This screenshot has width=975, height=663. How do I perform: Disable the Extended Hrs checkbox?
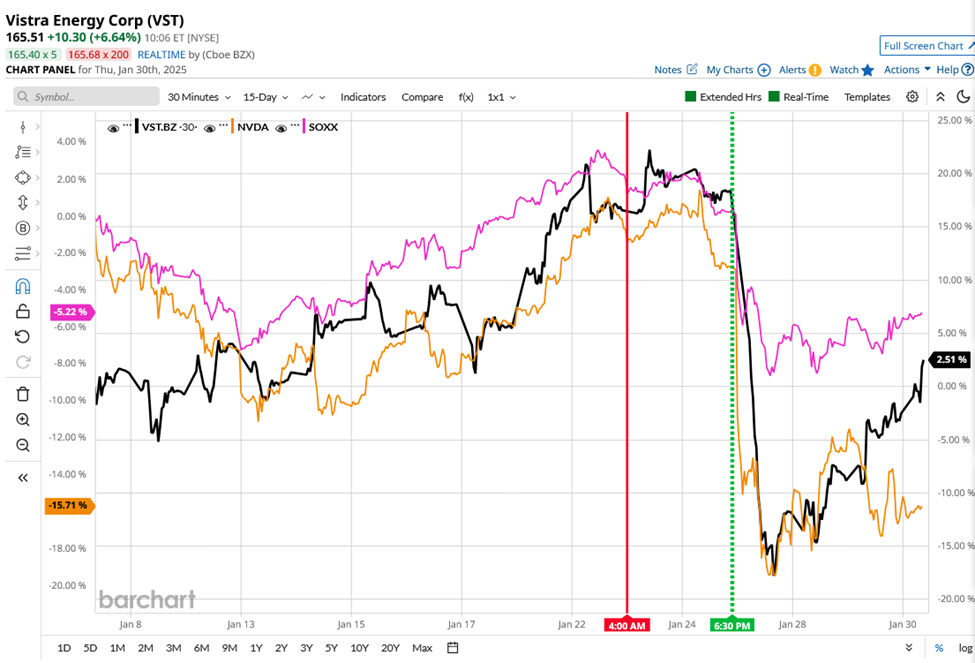pos(693,97)
